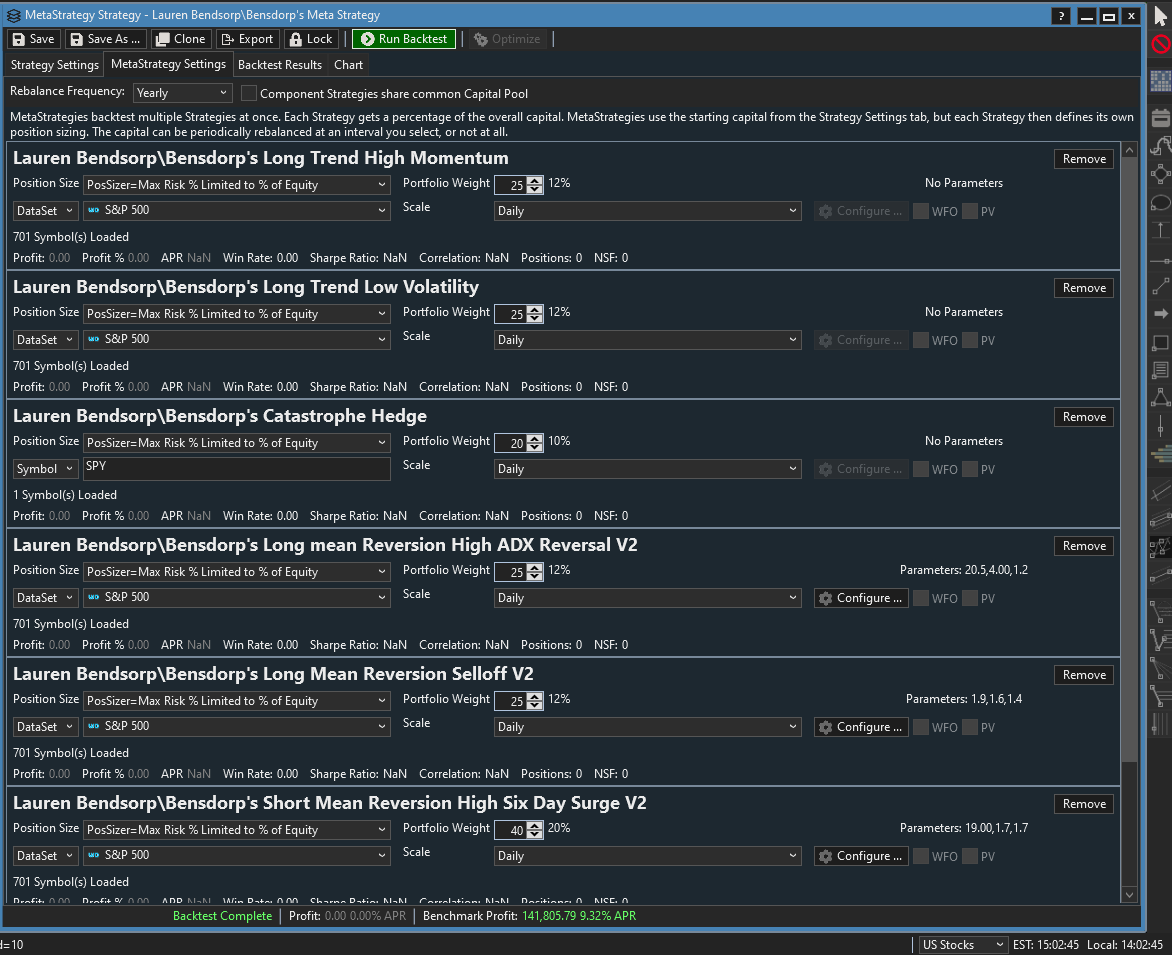Viewport: 1172px width, 955px height.
Task: Open S&P 500 dataset dropdown for Long Trend Low Volatility
Action: pos(236,339)
